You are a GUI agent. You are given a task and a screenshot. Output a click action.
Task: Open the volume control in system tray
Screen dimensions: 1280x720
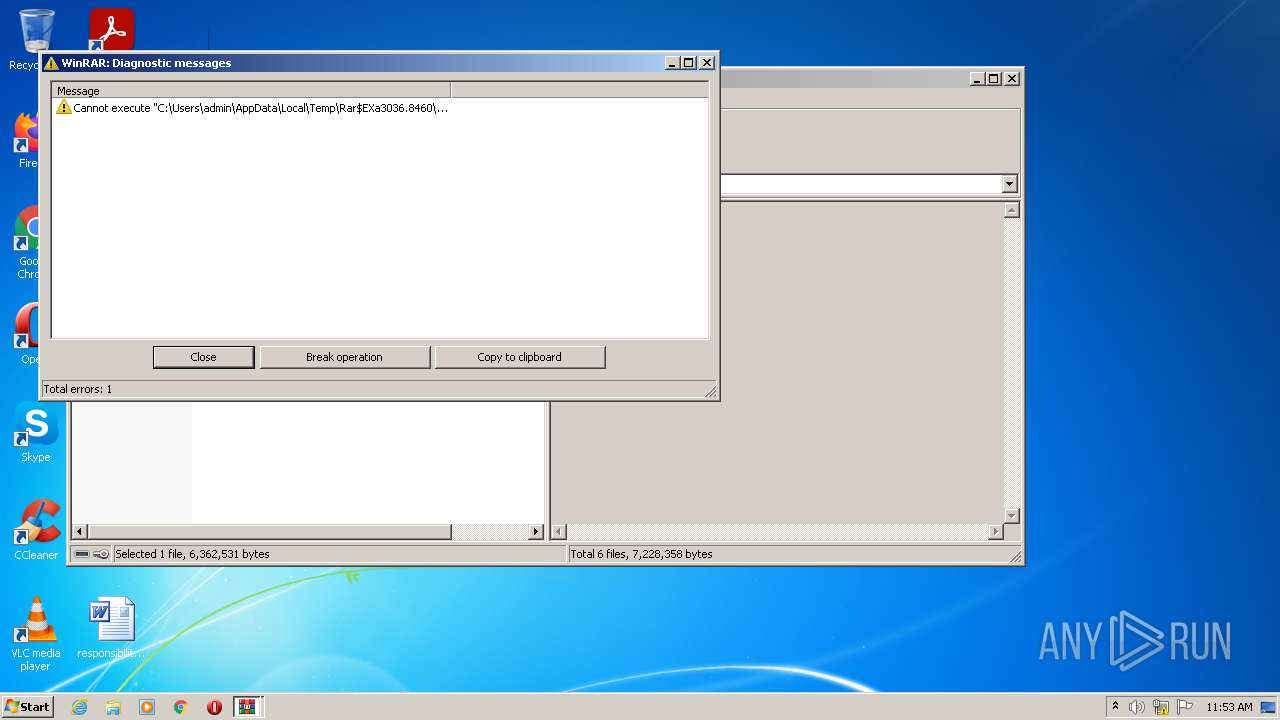click(1137, 707)
